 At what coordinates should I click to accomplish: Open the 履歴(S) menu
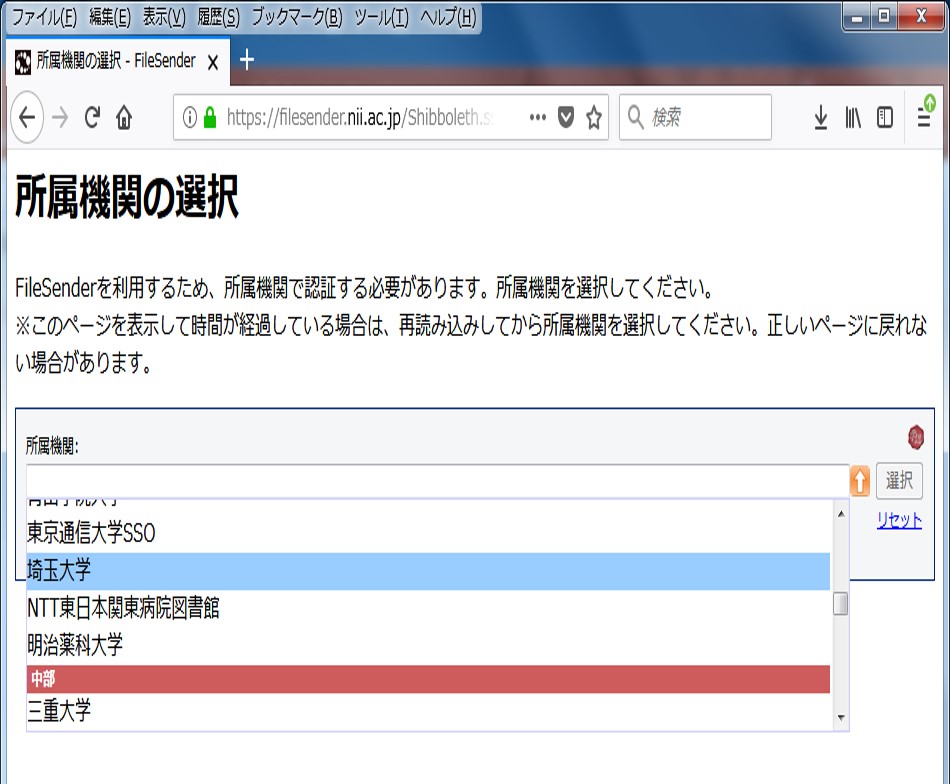[218, 17]
